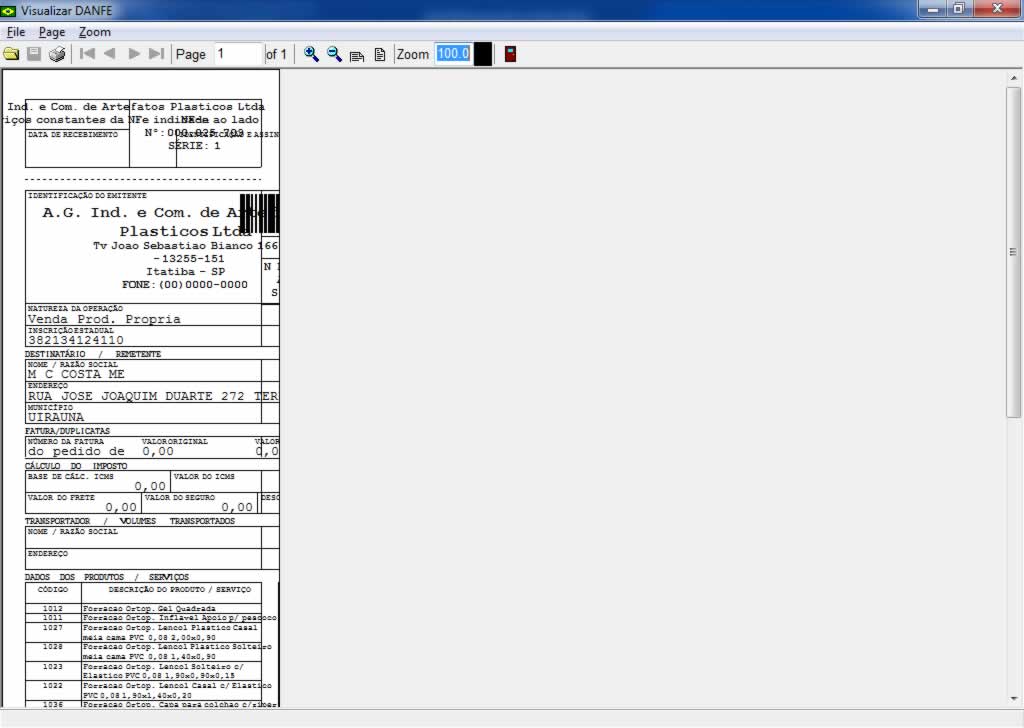Open the Page menu

[52, 32]
